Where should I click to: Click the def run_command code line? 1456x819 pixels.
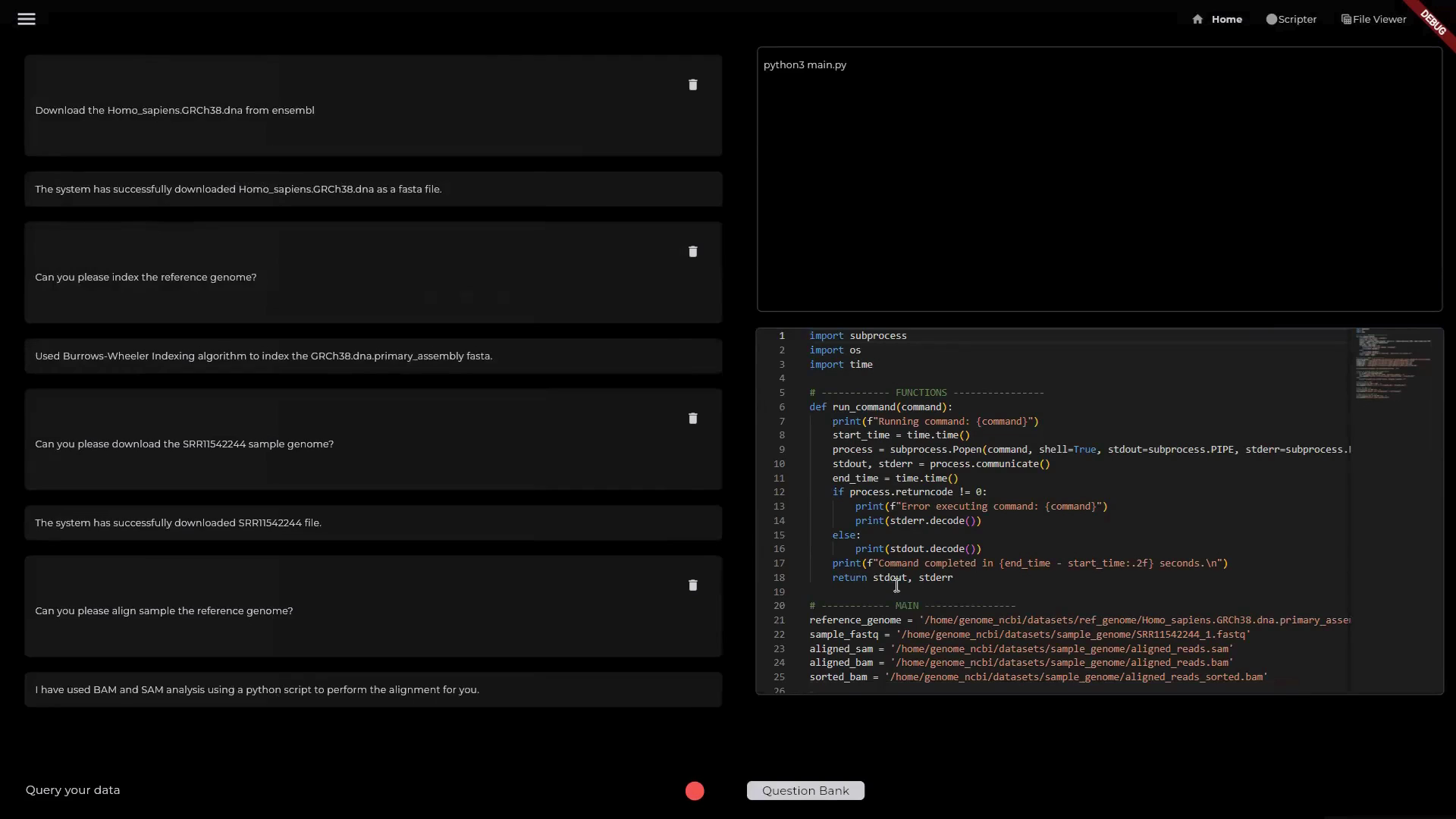coord(880,407)
